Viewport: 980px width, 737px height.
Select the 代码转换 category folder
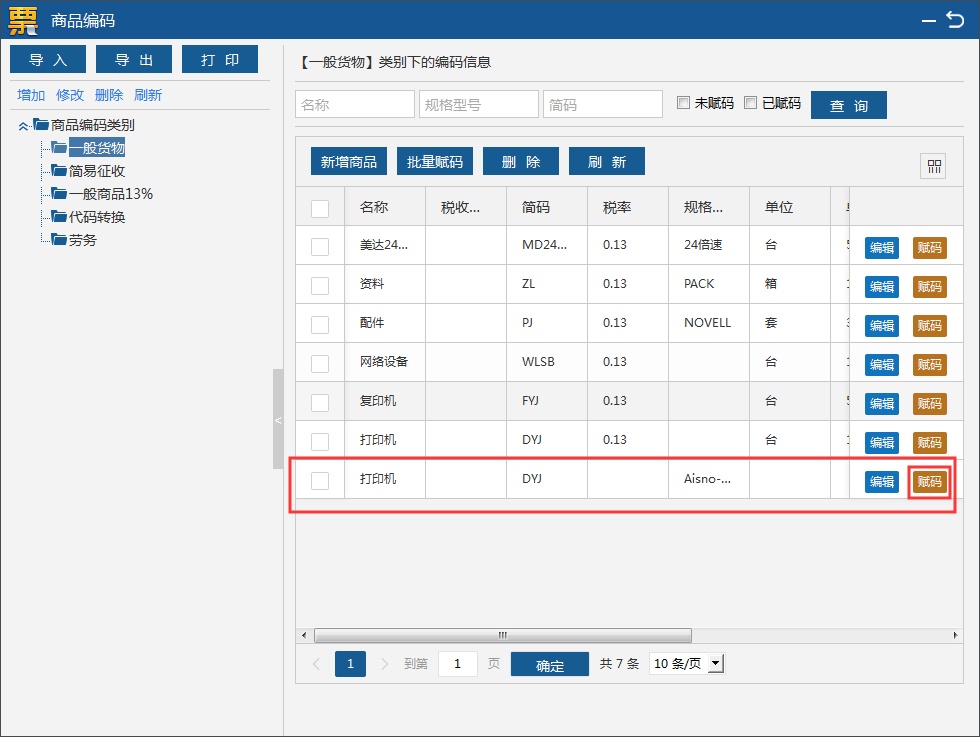coord(96,217)
